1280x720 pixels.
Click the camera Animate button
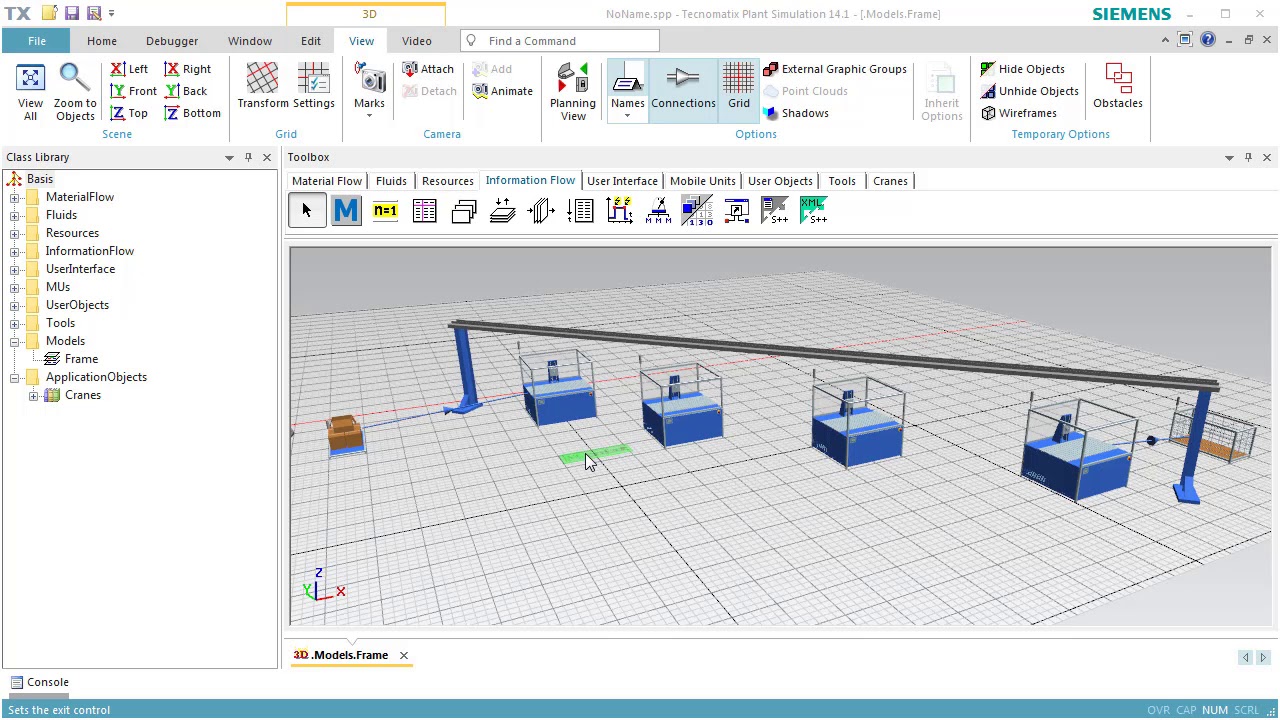[503, 91]
